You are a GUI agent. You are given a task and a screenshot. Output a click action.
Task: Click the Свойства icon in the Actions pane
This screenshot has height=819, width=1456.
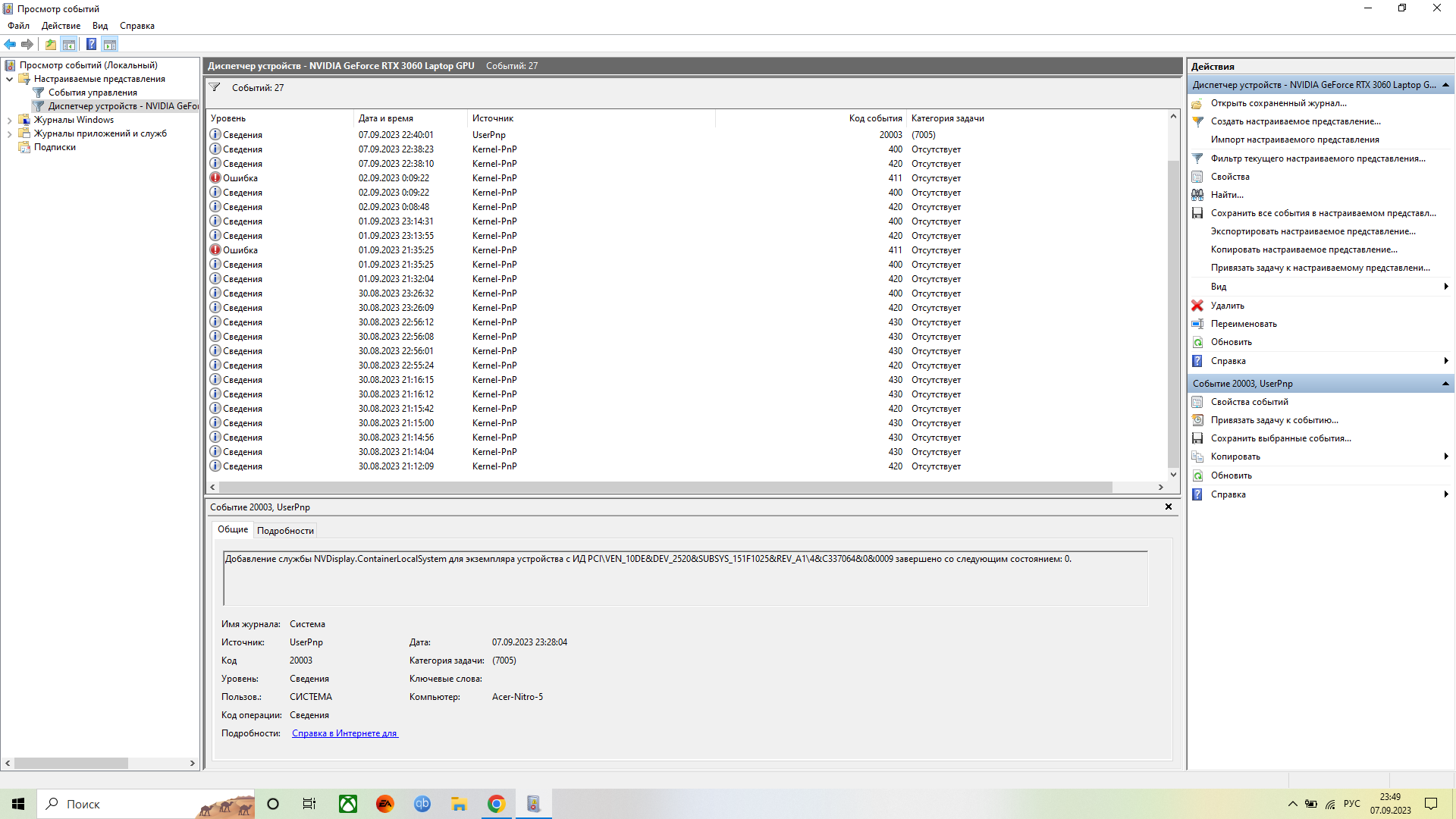[1197, 177]
